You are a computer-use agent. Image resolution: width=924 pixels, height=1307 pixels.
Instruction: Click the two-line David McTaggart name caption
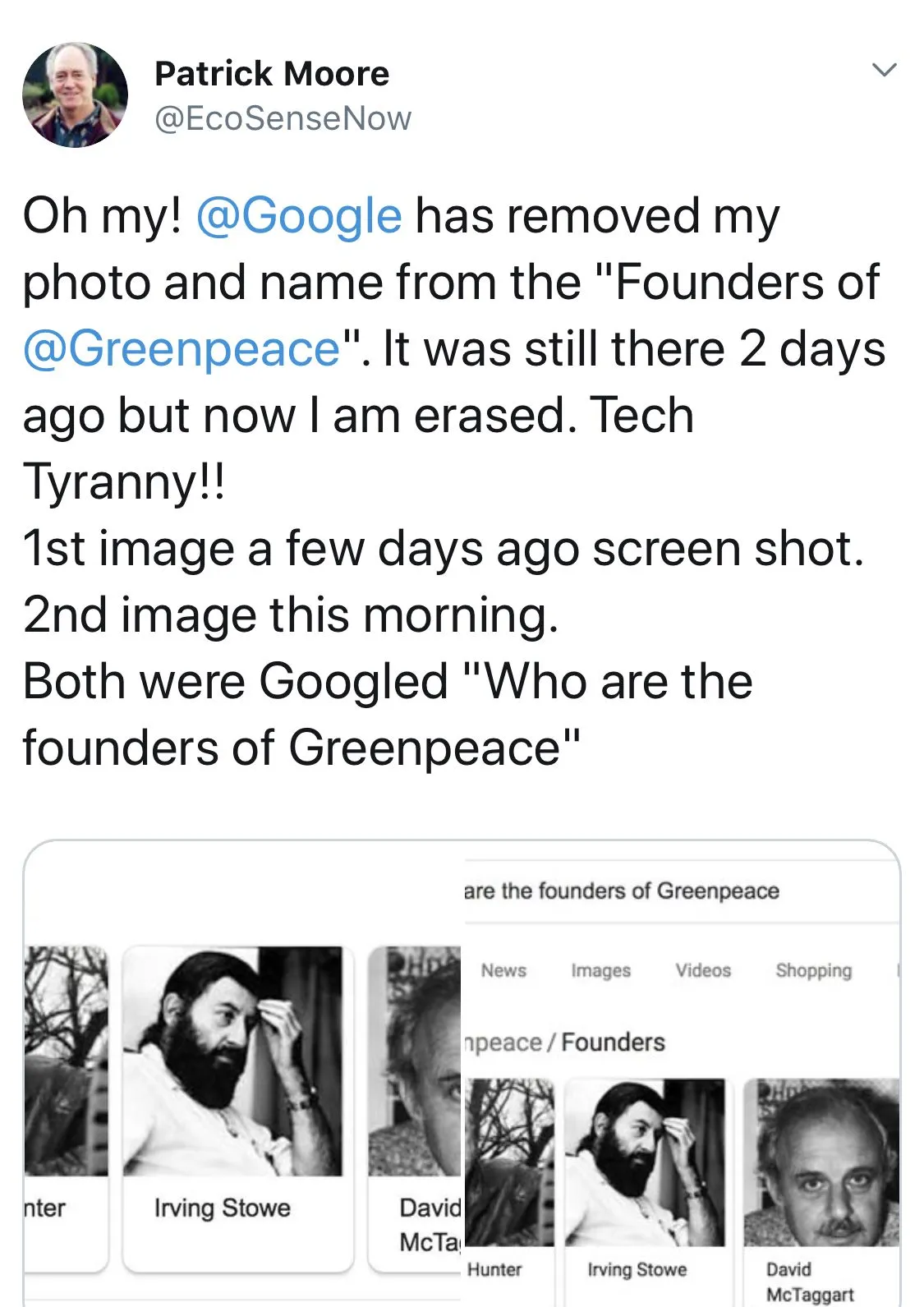(x=810, y=1282)
